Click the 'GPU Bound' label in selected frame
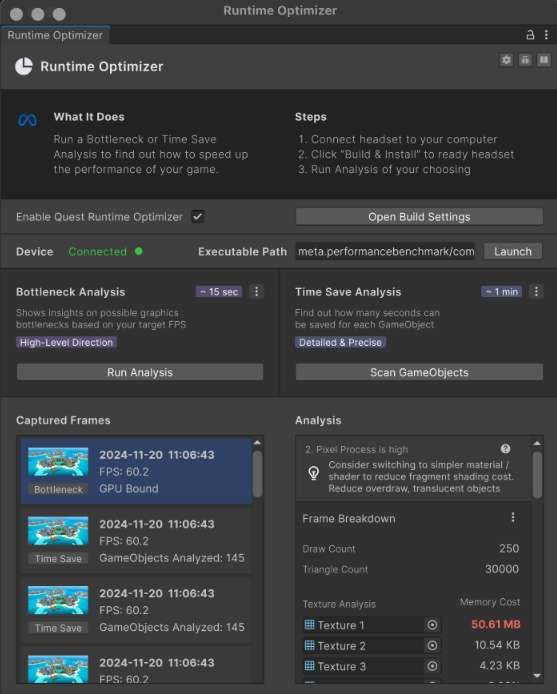The image size is (557, 694). click(128, 489)
